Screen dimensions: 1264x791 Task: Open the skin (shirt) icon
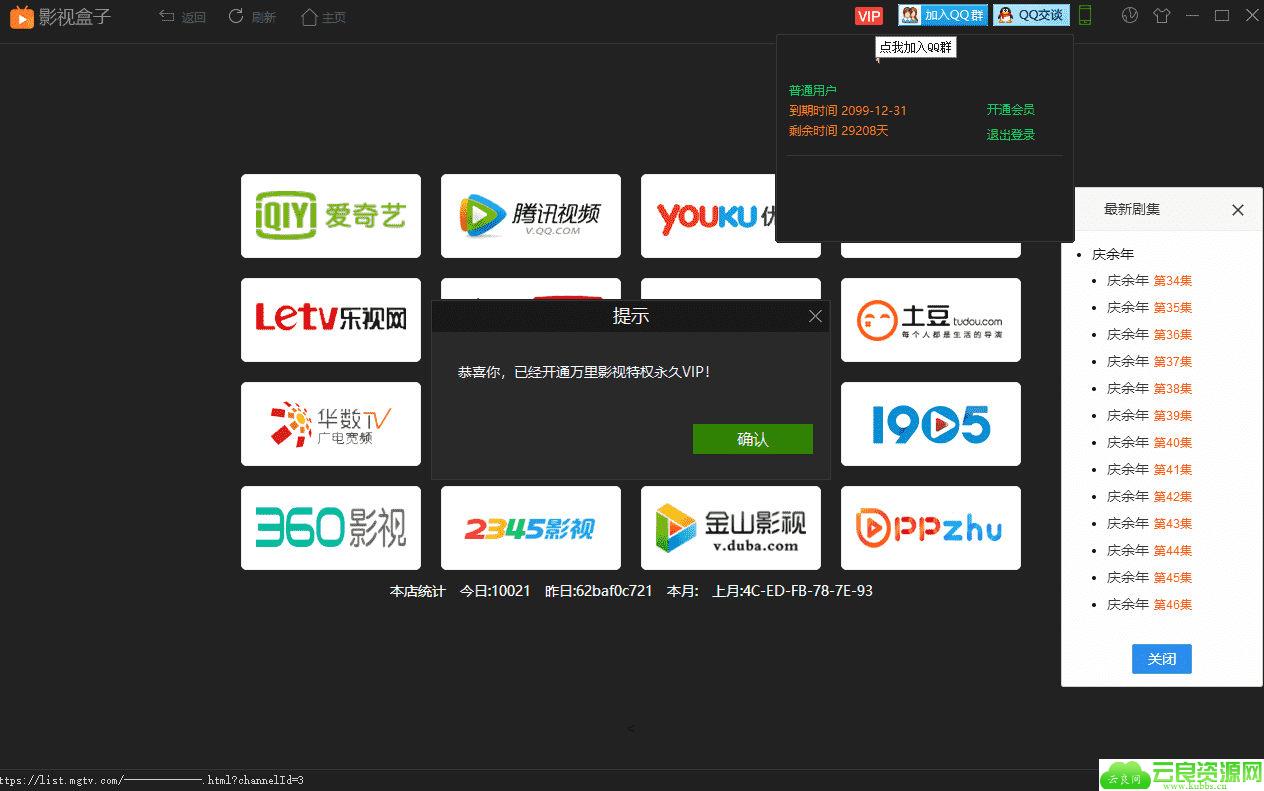(x=1161, y=15)
